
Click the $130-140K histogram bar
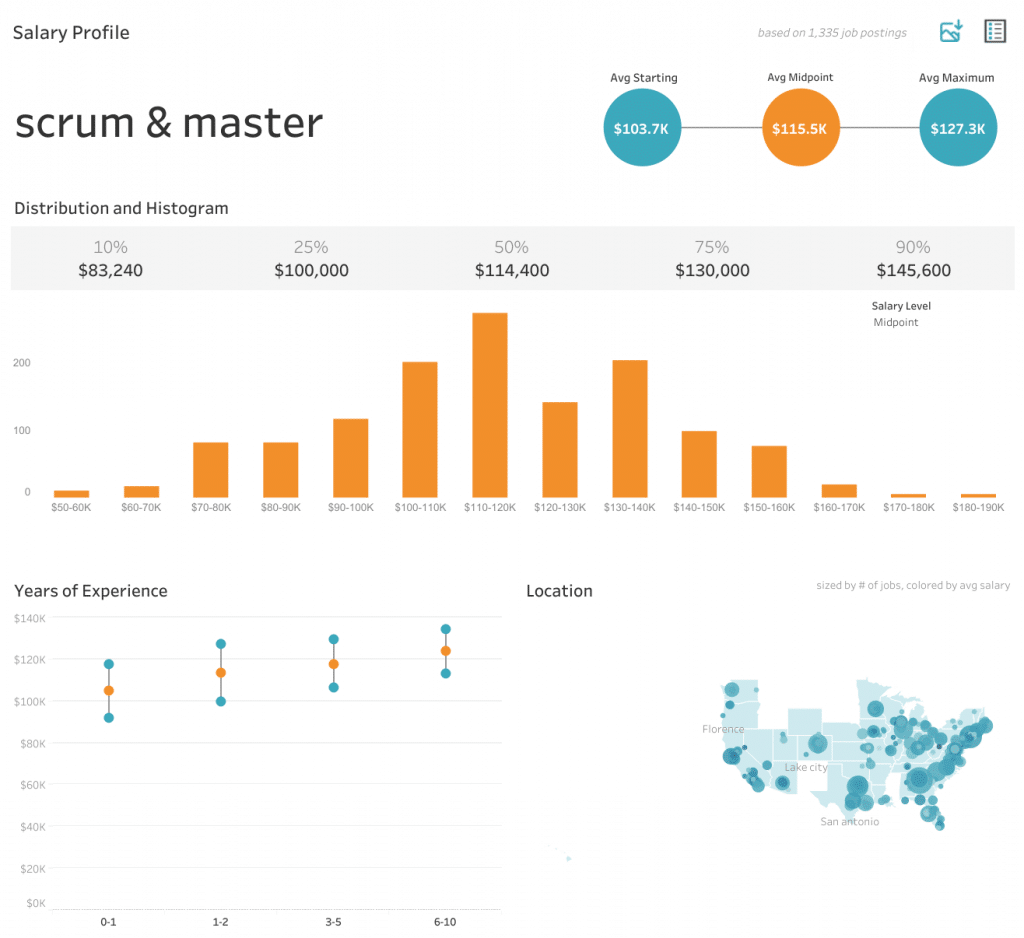pos(630,429)
